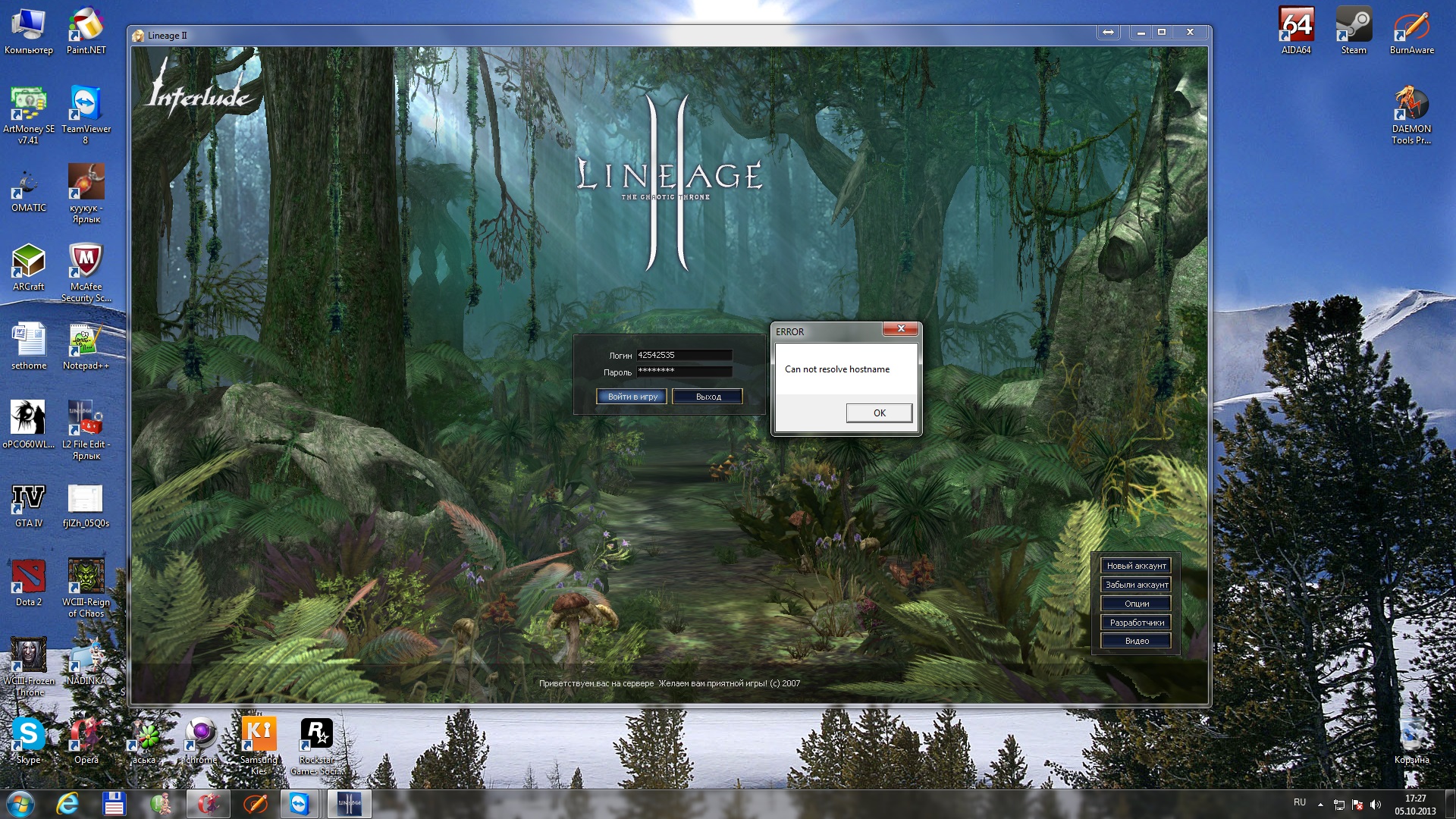Select the DAEMON Tools Pro desktop icon
Screen dimensions: 1456x819
(1411, 115)
